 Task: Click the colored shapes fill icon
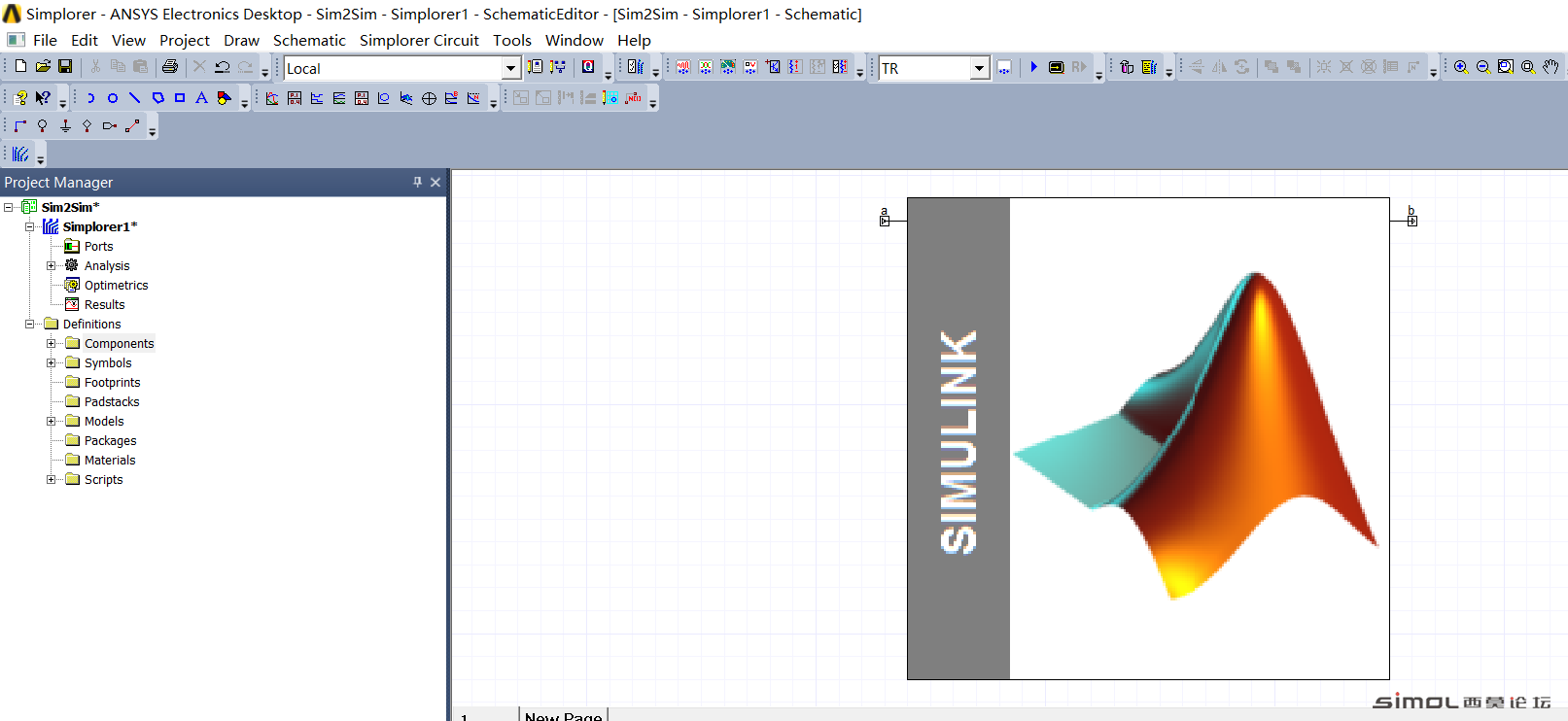pyautogui.click(x=224, y=97)
